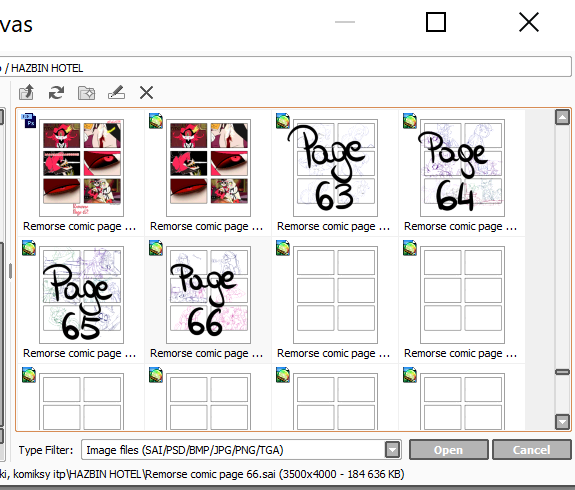Select the Page 64 sketch thumbnail
This screenshot has width=575, height=490.
pyautogui.click(x=462, y=168)
